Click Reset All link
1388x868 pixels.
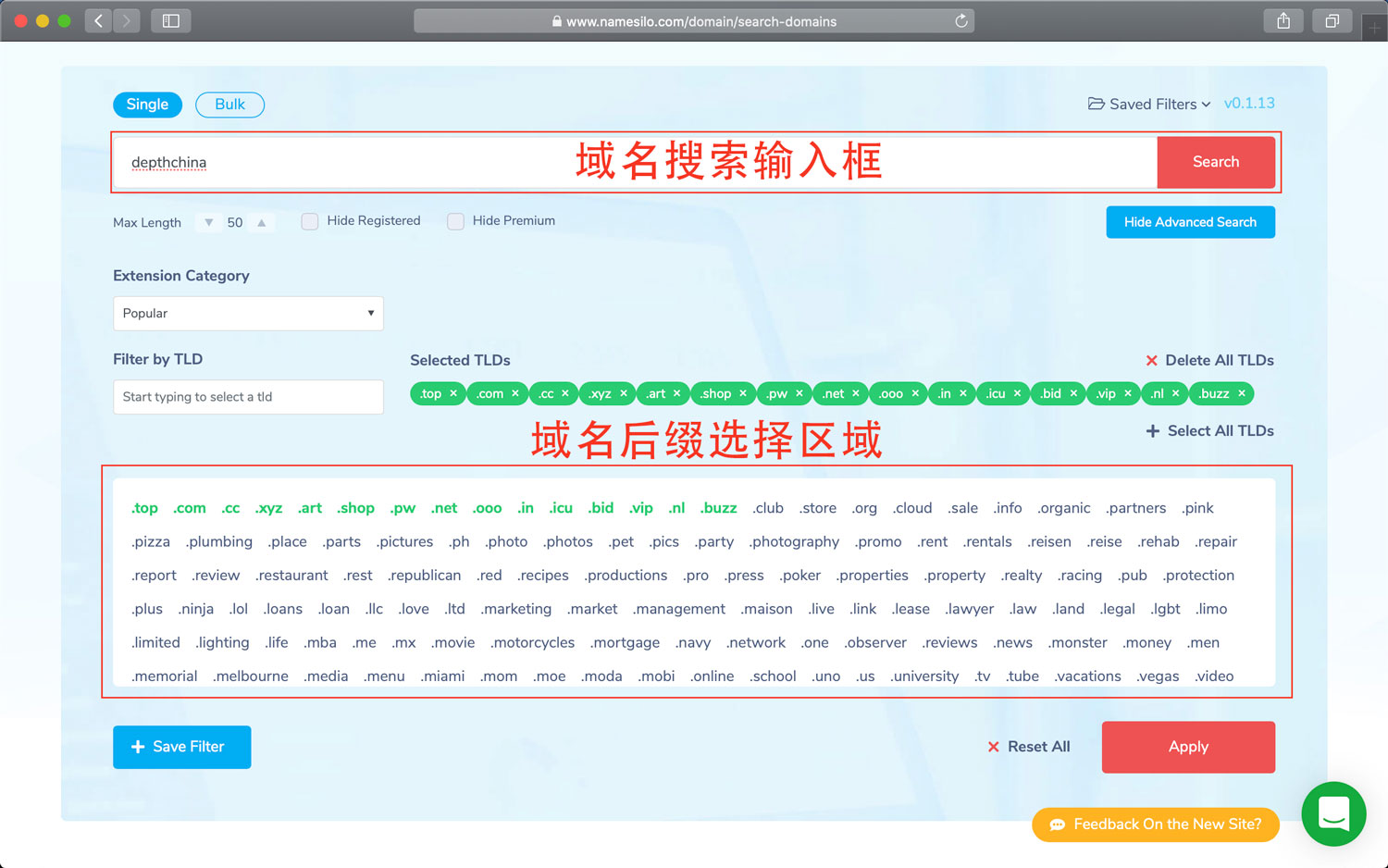[x=1029, y=747]
